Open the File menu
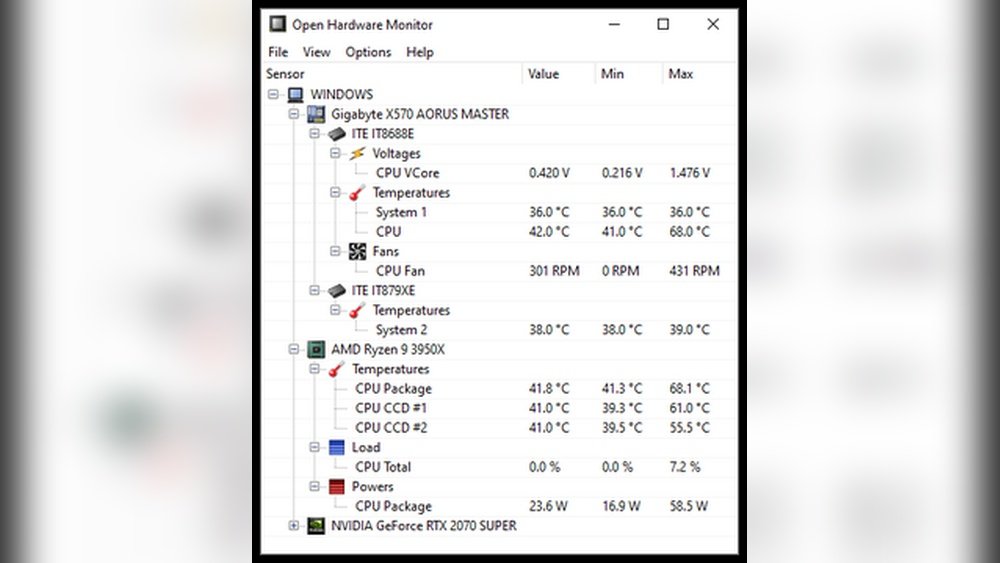The width and height of the screenshot is (1000, 563). pos(278,52)
